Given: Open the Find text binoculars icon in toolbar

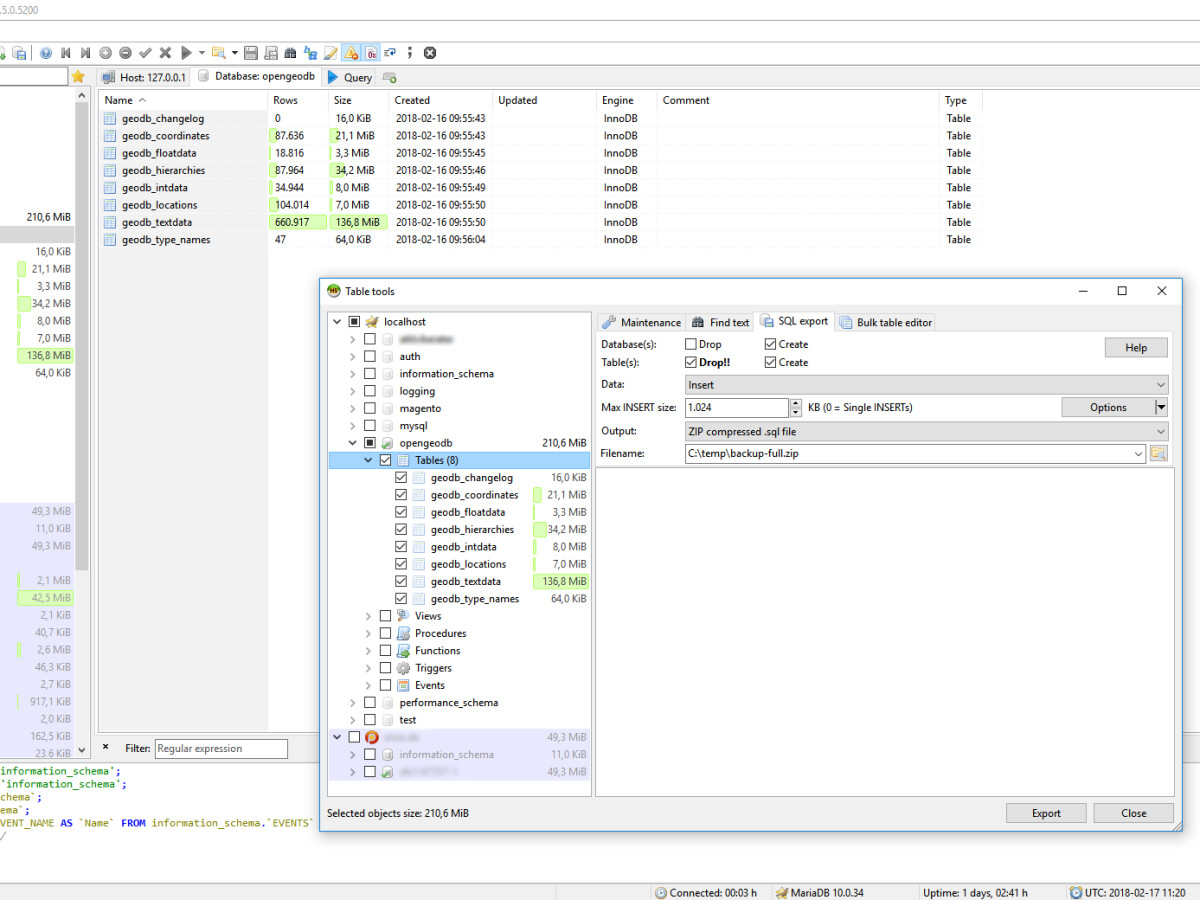Looking at the screenshot, I should point(290,52).
